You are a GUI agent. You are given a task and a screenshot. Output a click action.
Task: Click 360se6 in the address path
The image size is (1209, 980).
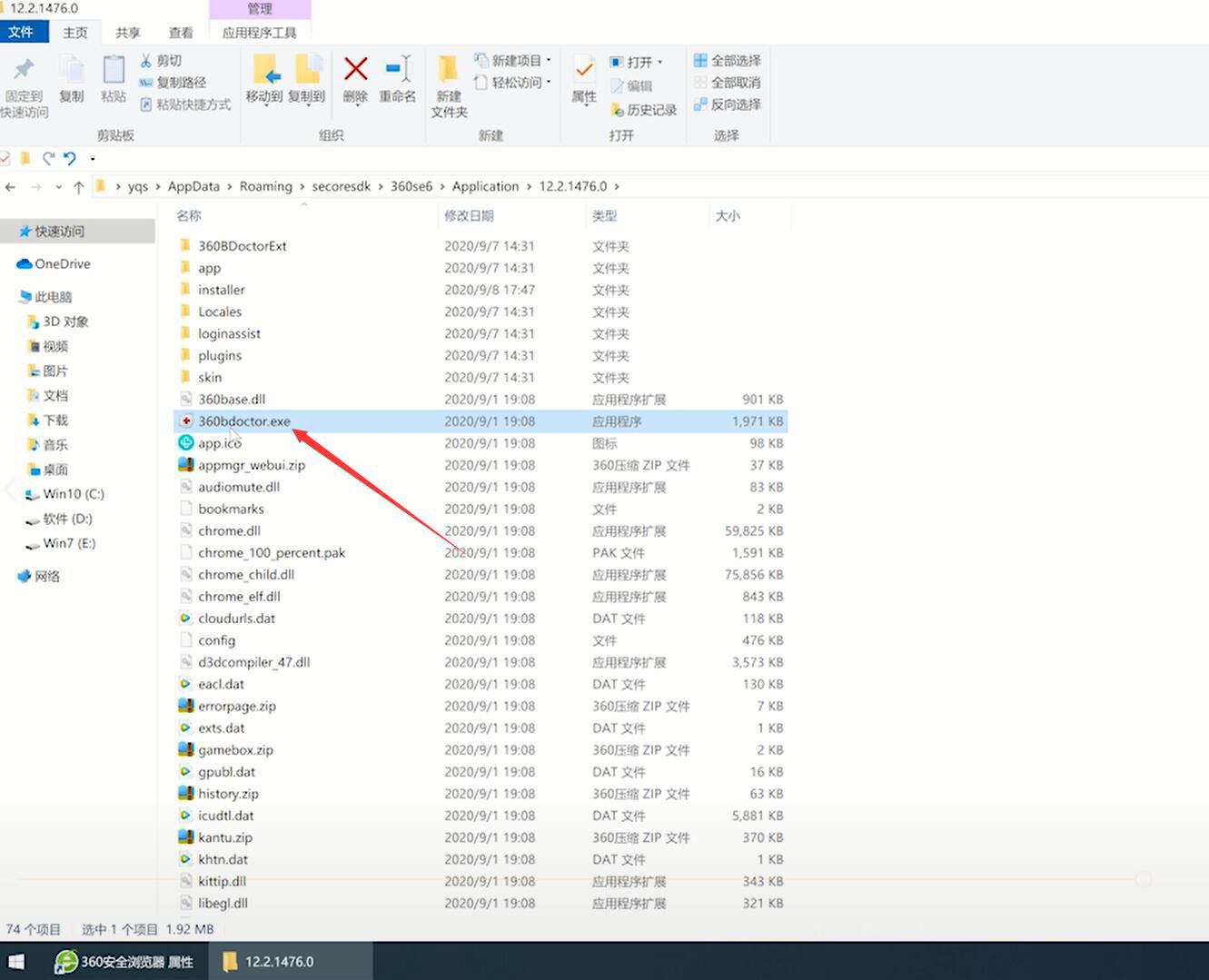click(411, 186)
